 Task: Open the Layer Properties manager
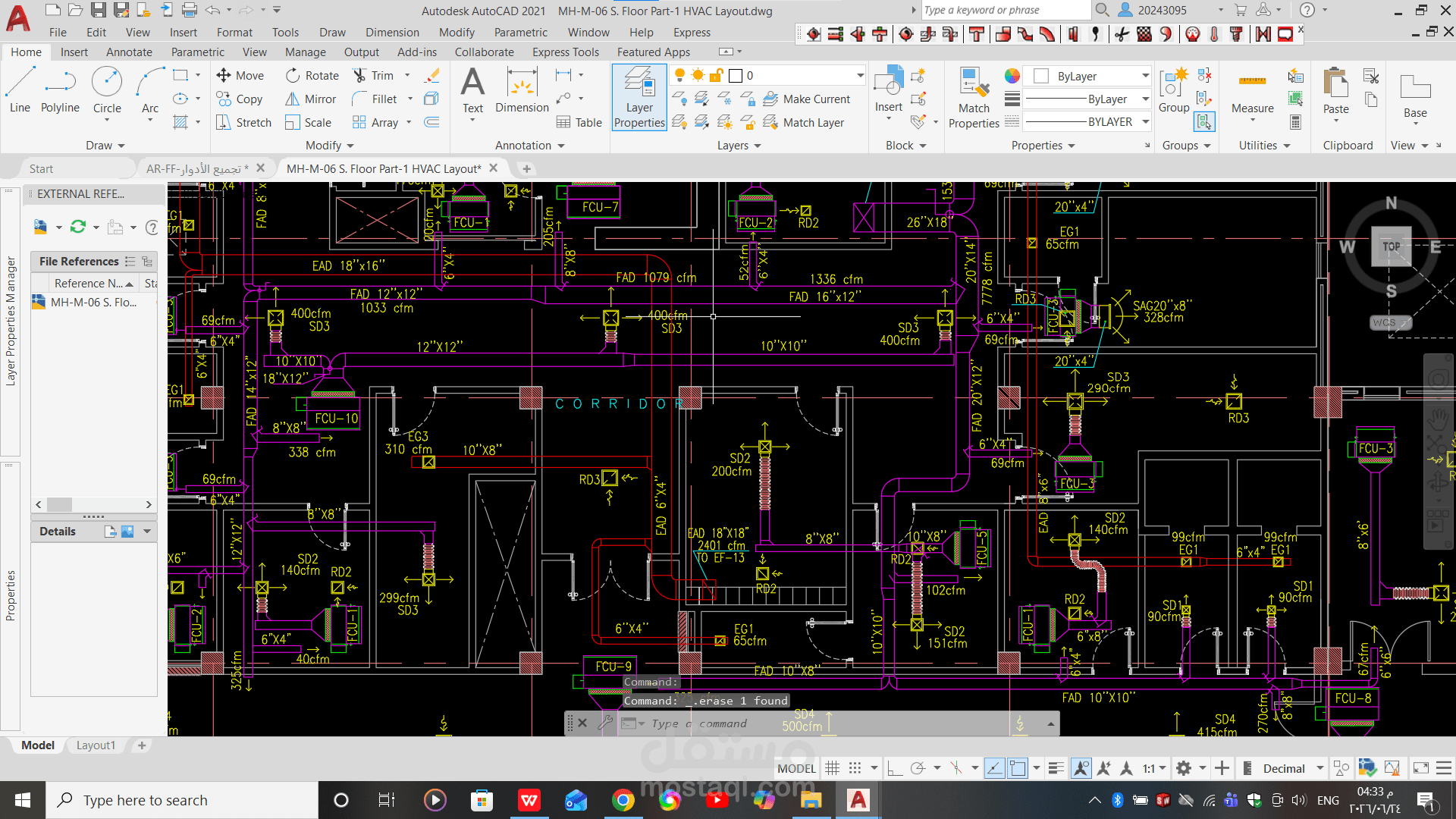click(x=639, y=97)
